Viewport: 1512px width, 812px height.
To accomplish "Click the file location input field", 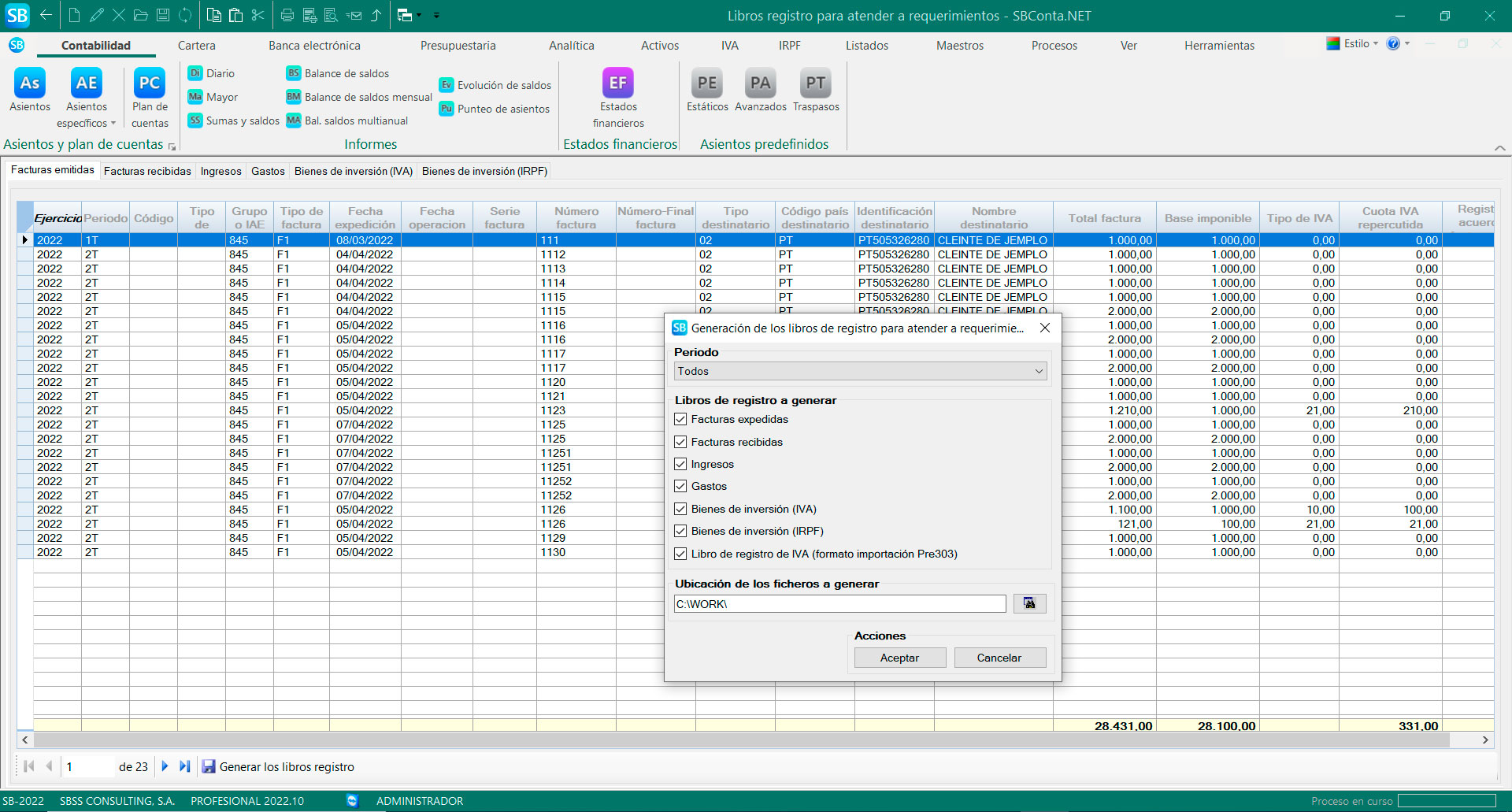I will (839, 604).
